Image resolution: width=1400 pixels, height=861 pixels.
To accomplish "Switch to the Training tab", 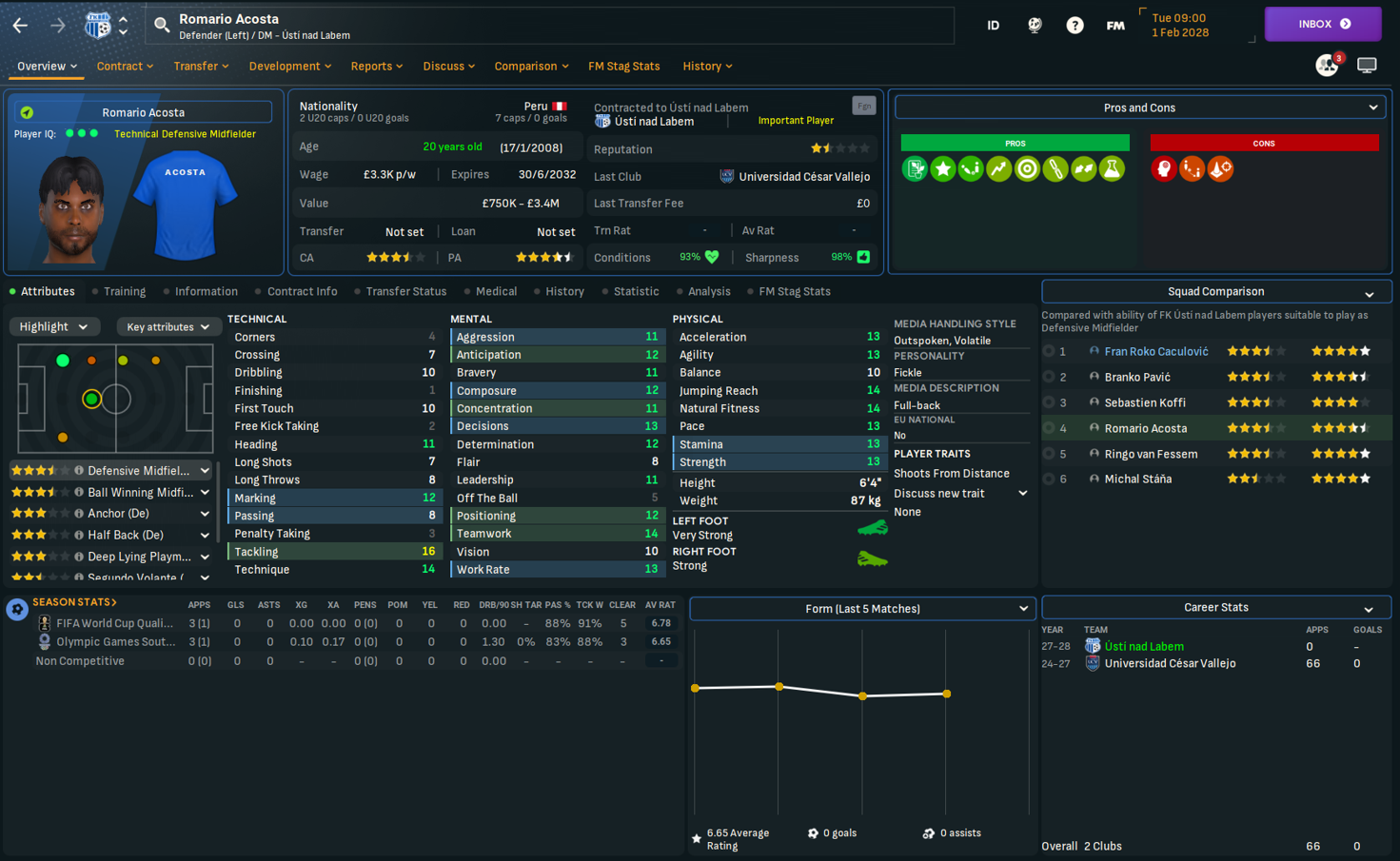I will point(125,291).
